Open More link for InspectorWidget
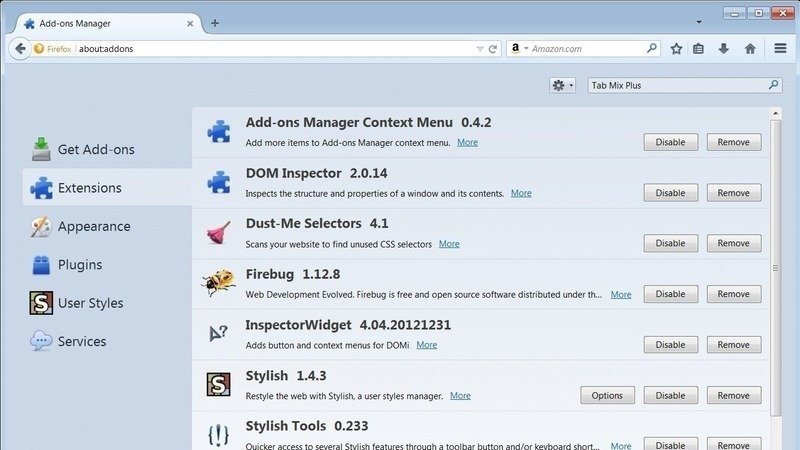The height and width of the screenshot is (450, 800). (x=427, y=345)
